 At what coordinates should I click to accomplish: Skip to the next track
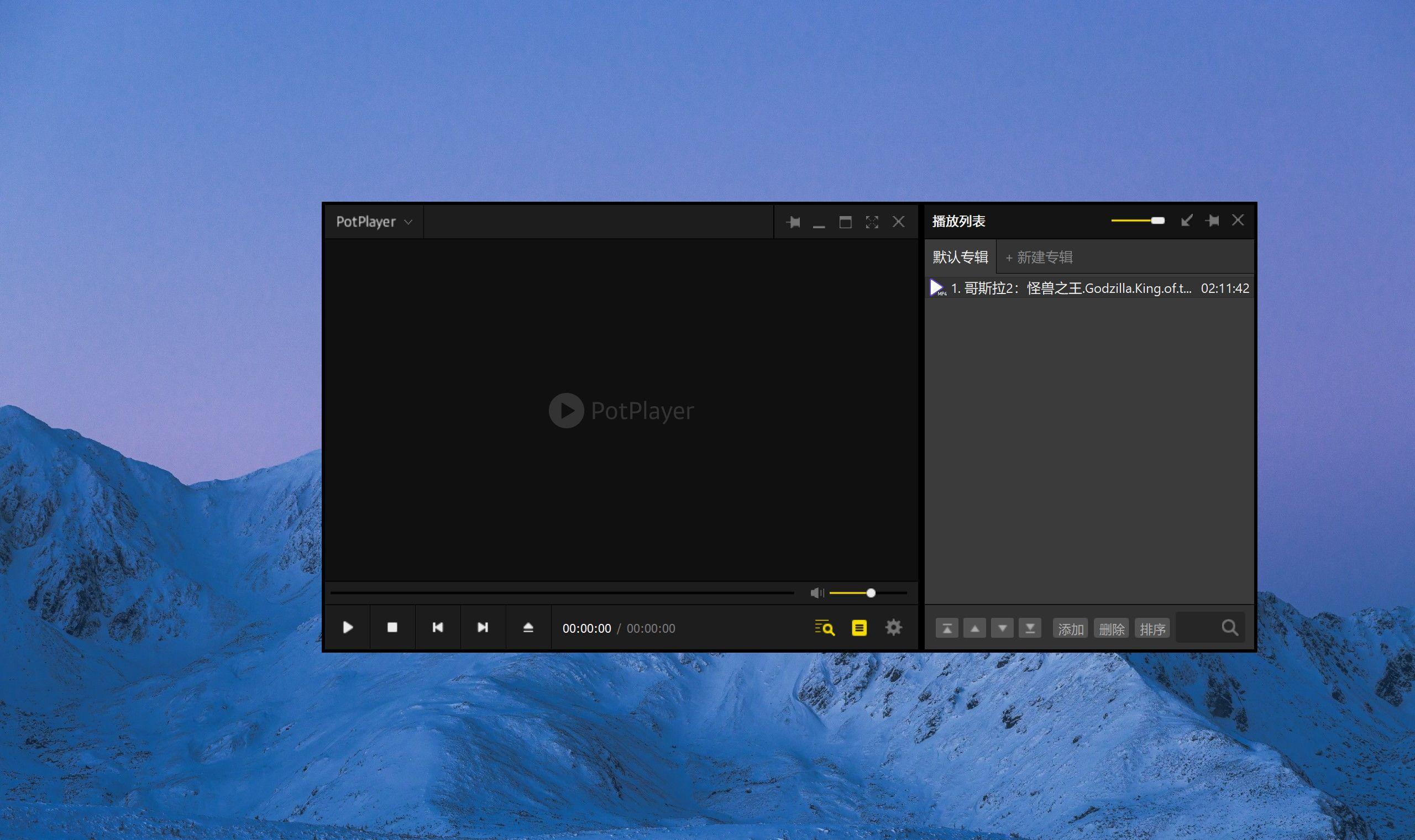coord(483,627)
